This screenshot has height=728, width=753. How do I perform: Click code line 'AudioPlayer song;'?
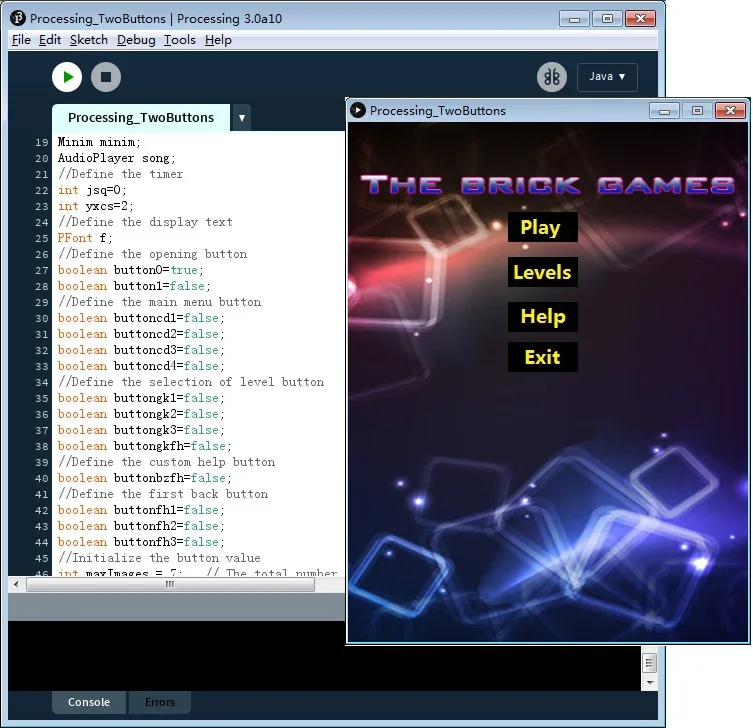tap(117, 158)
